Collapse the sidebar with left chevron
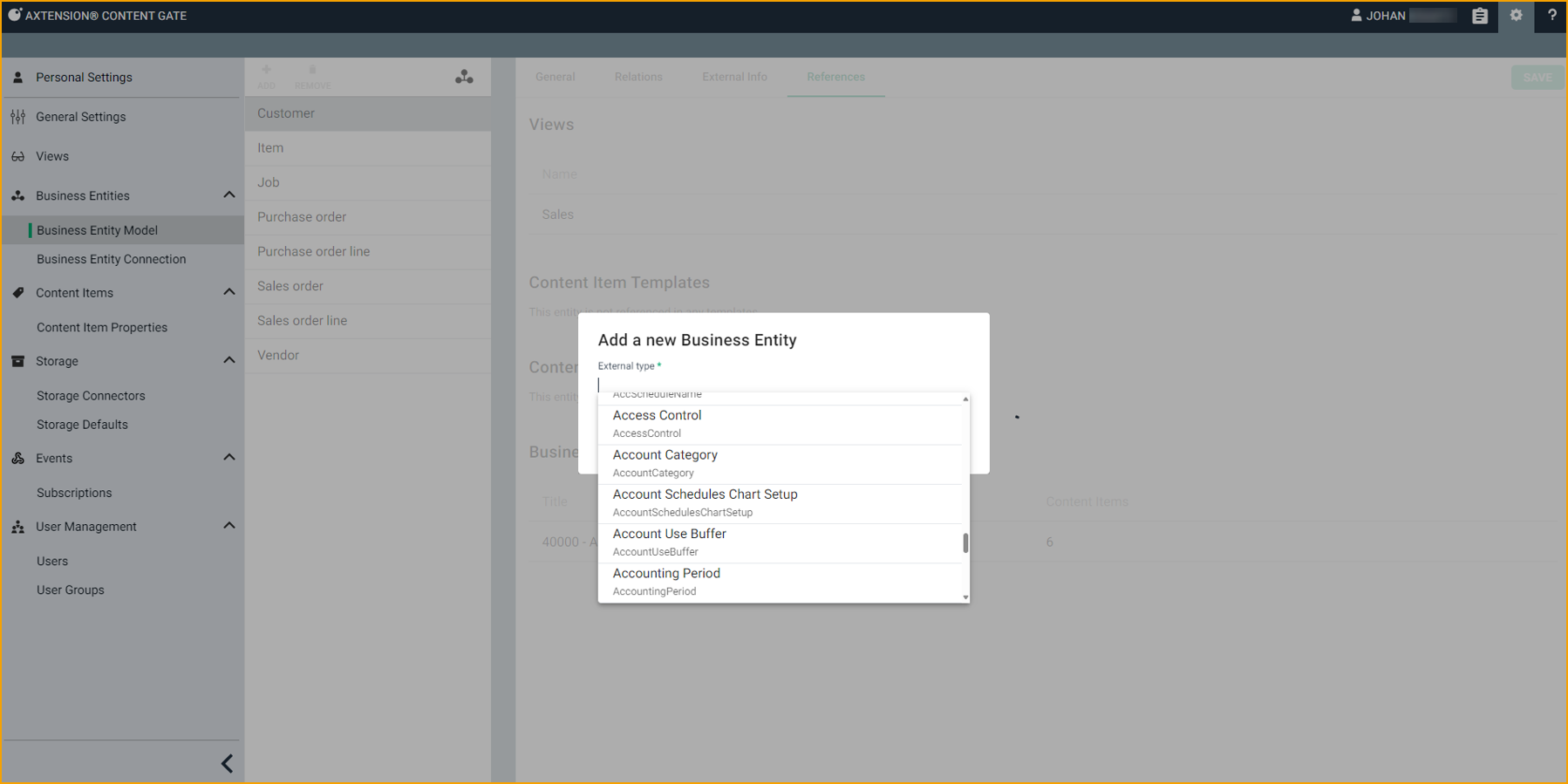This screenshot has width=1568, height=784. click(x=227, y=764)
